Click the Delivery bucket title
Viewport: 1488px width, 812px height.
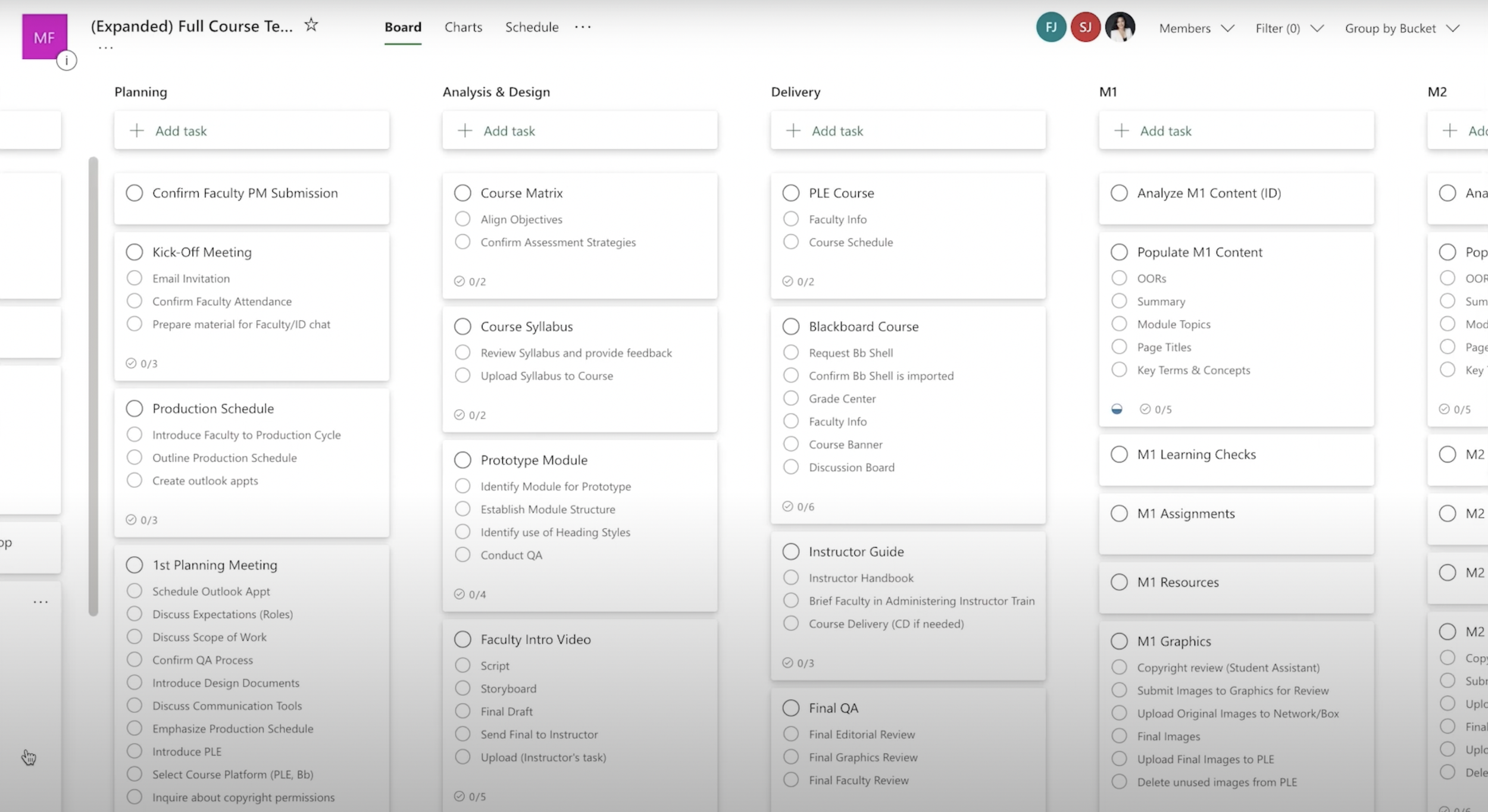pyautogui.click(x=795, y=92)
